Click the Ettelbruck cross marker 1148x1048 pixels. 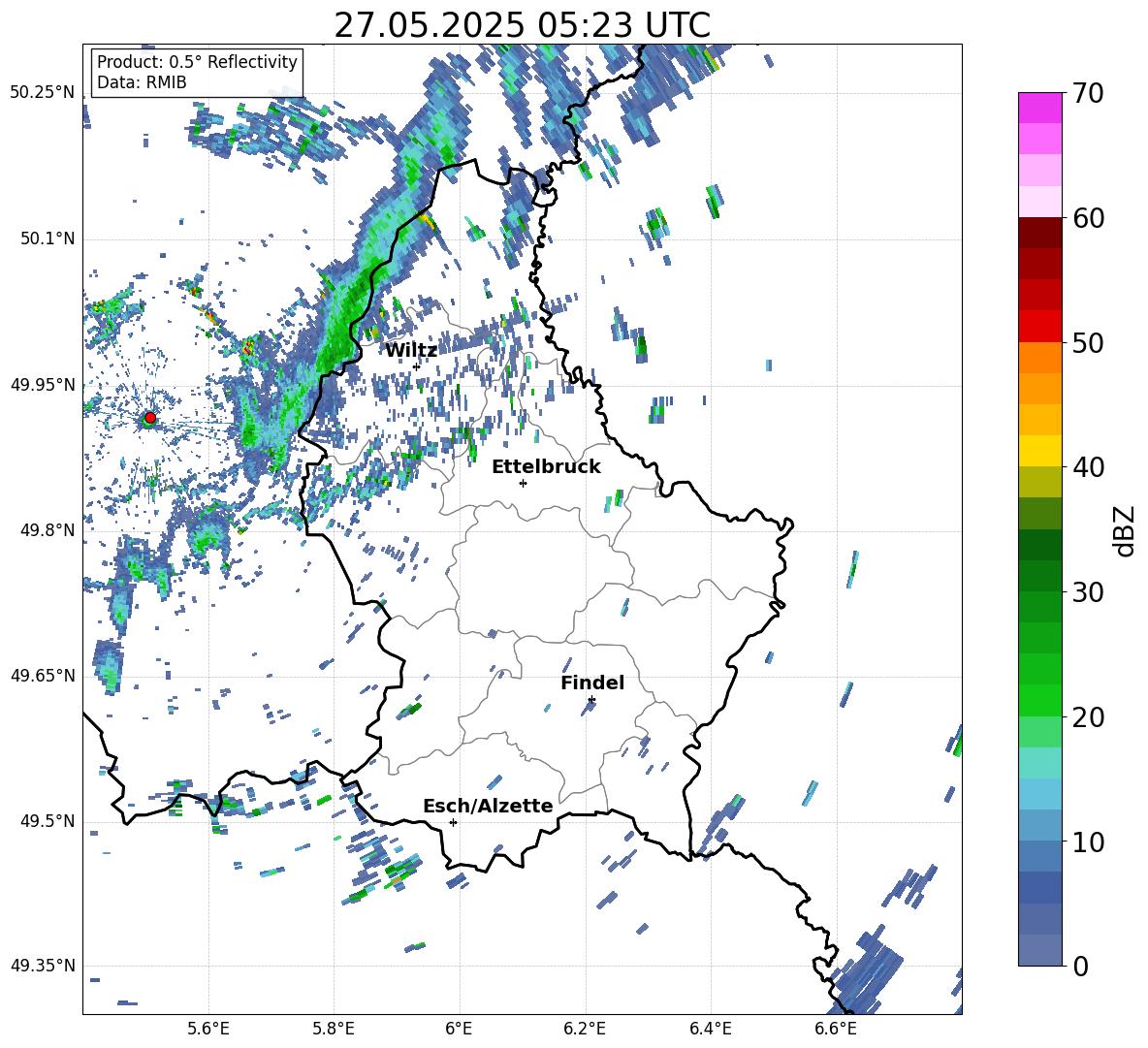523,483
